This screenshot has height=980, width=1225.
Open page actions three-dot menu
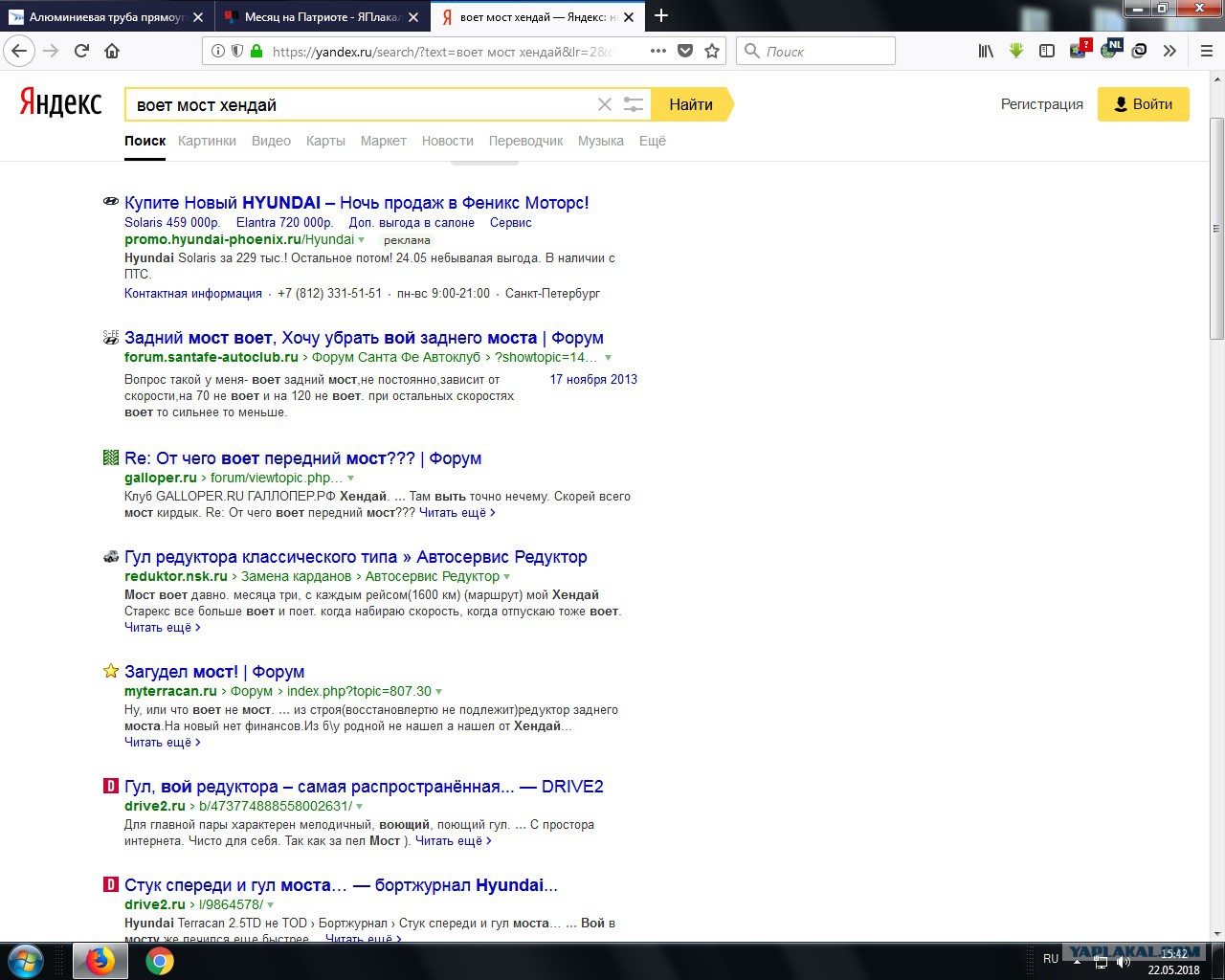[658, 51]
